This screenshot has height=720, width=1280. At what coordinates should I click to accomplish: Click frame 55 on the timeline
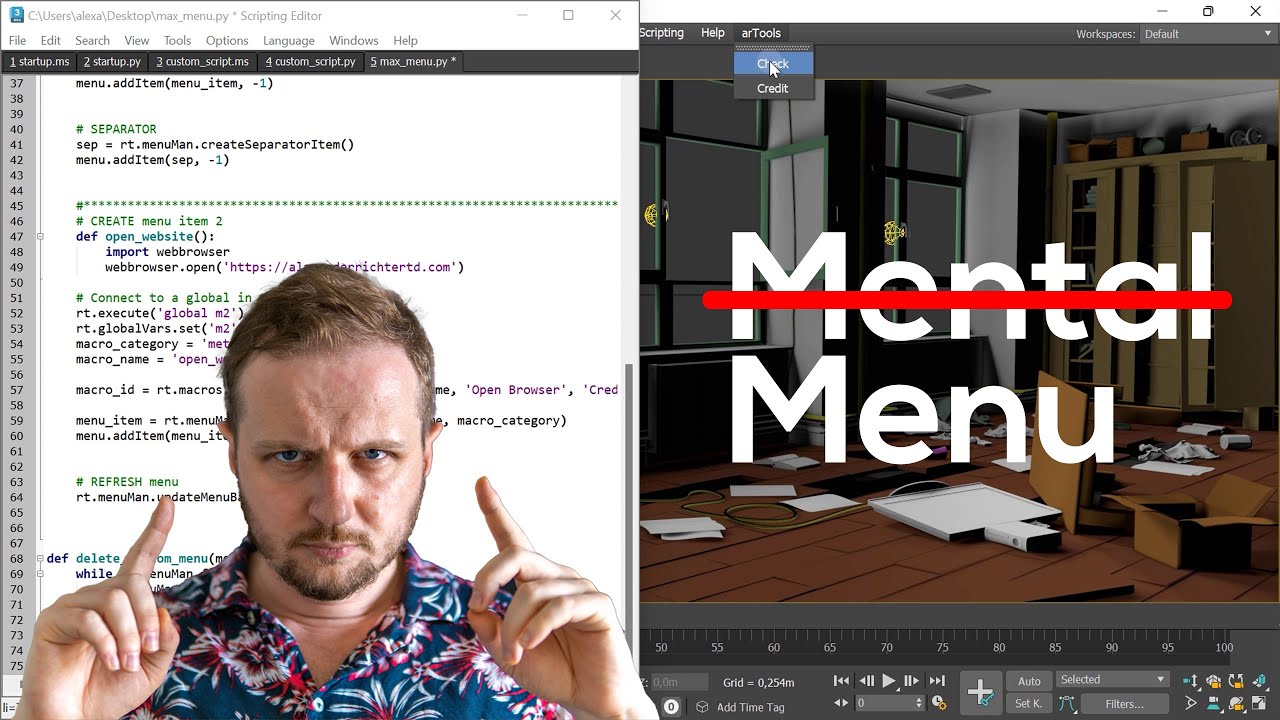tap(717, 647)
